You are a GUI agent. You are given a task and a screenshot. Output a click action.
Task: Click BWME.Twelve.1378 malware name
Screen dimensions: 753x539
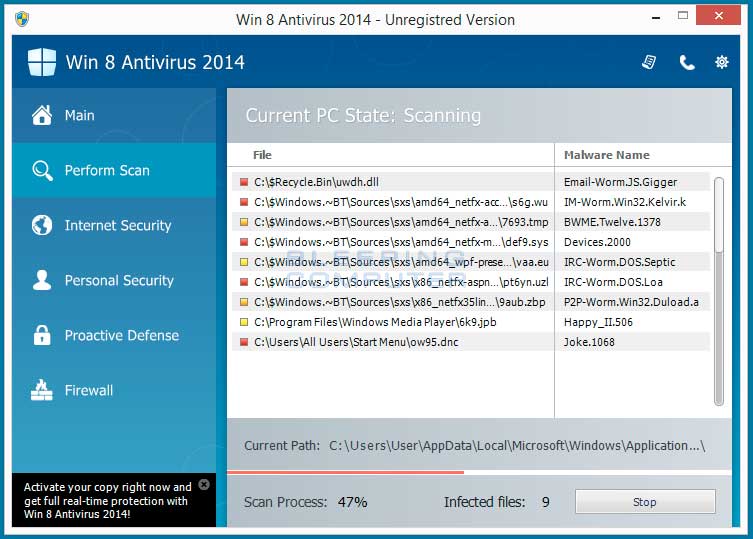pos(612,222)
